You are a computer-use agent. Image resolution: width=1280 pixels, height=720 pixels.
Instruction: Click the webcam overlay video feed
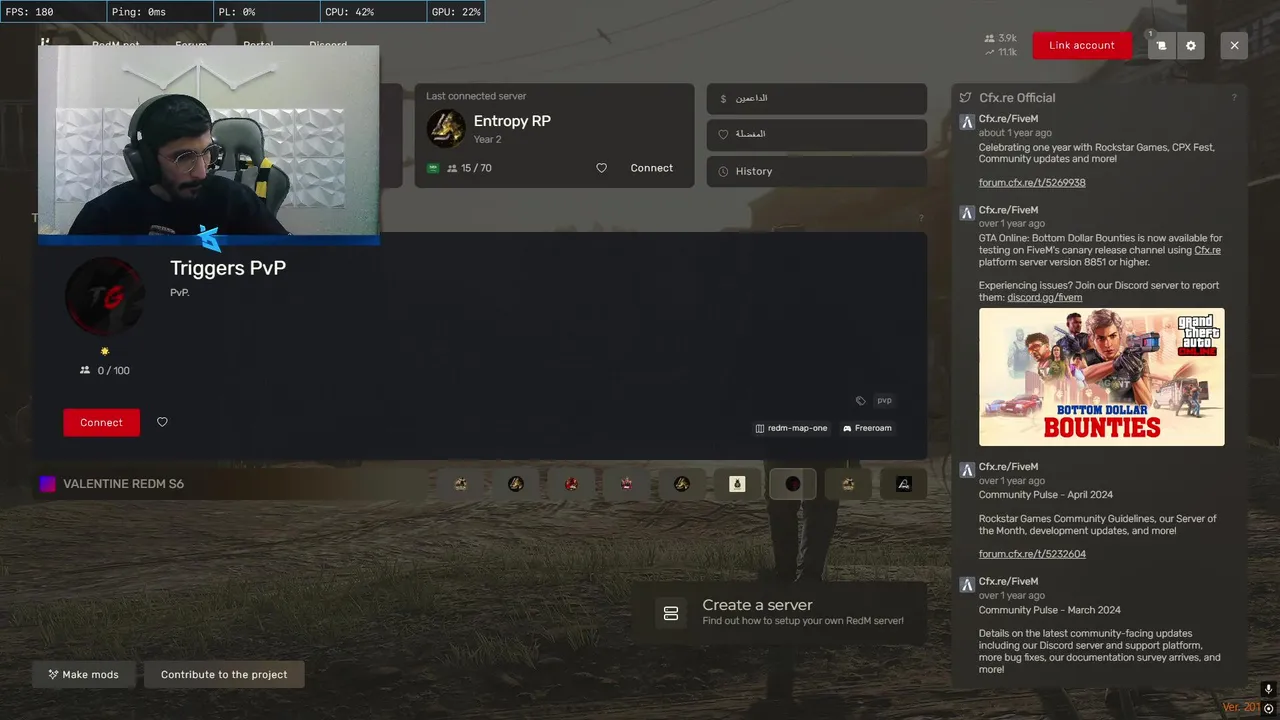click(x=208, y=141)
